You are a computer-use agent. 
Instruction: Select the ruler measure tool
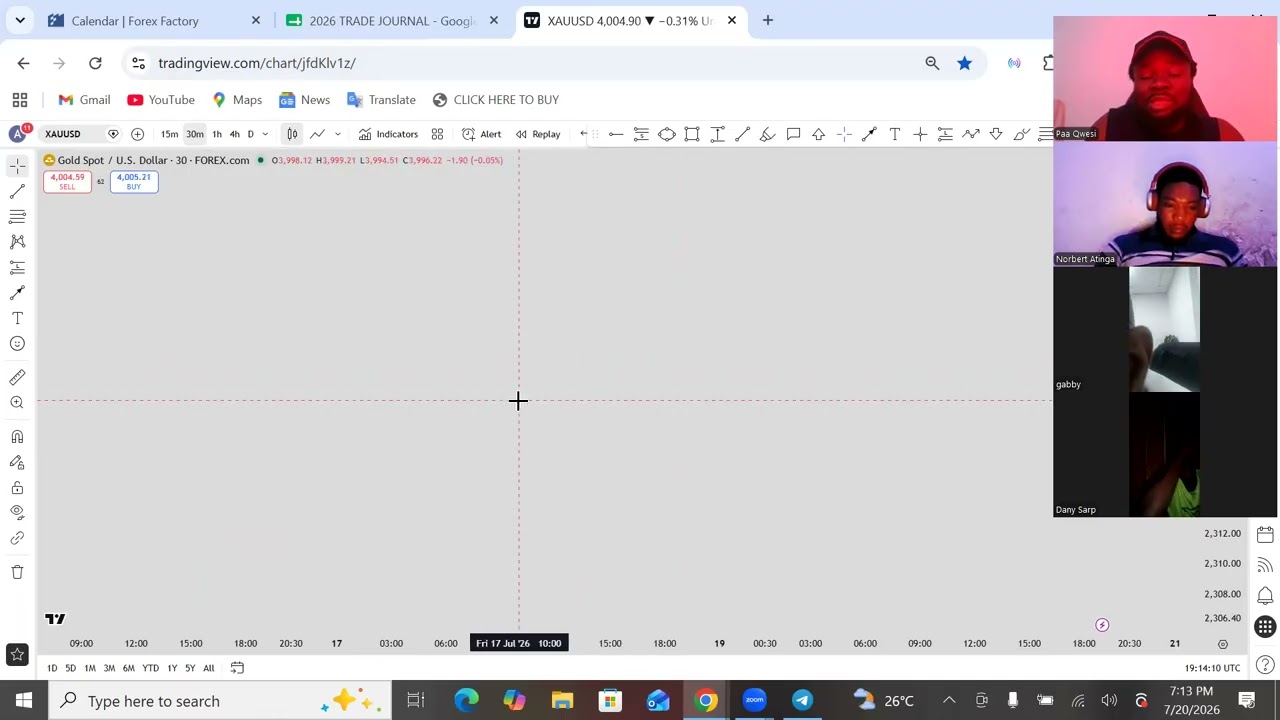(x=17, y=377)
